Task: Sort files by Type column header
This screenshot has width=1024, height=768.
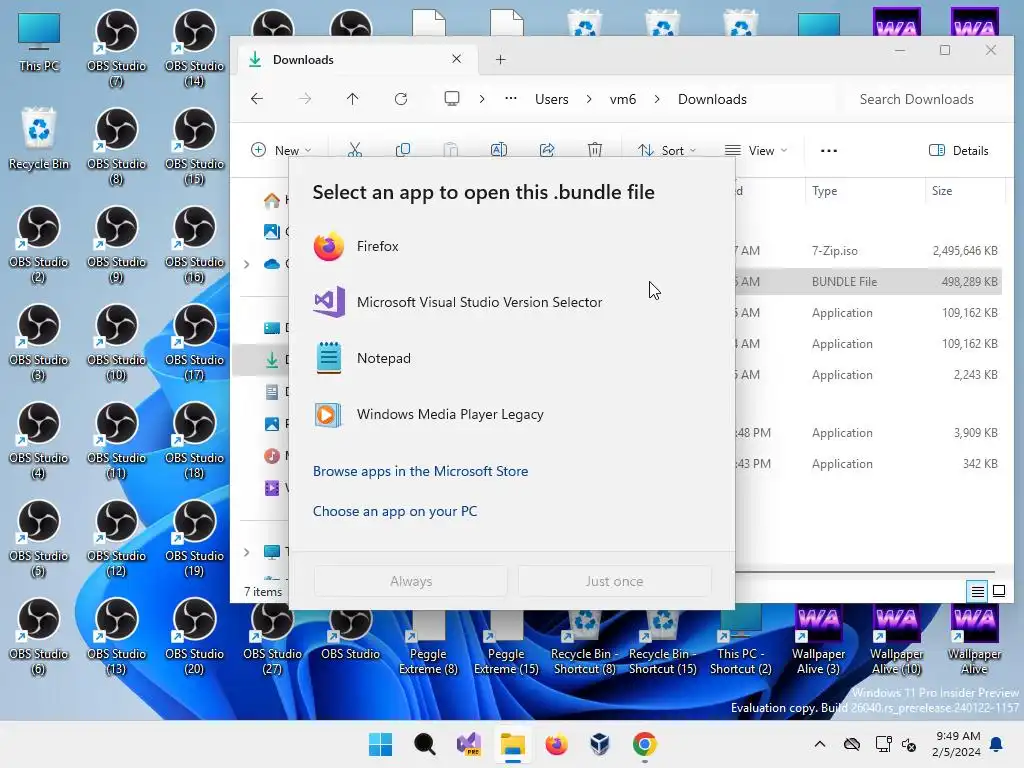Action: pos(865,191)
